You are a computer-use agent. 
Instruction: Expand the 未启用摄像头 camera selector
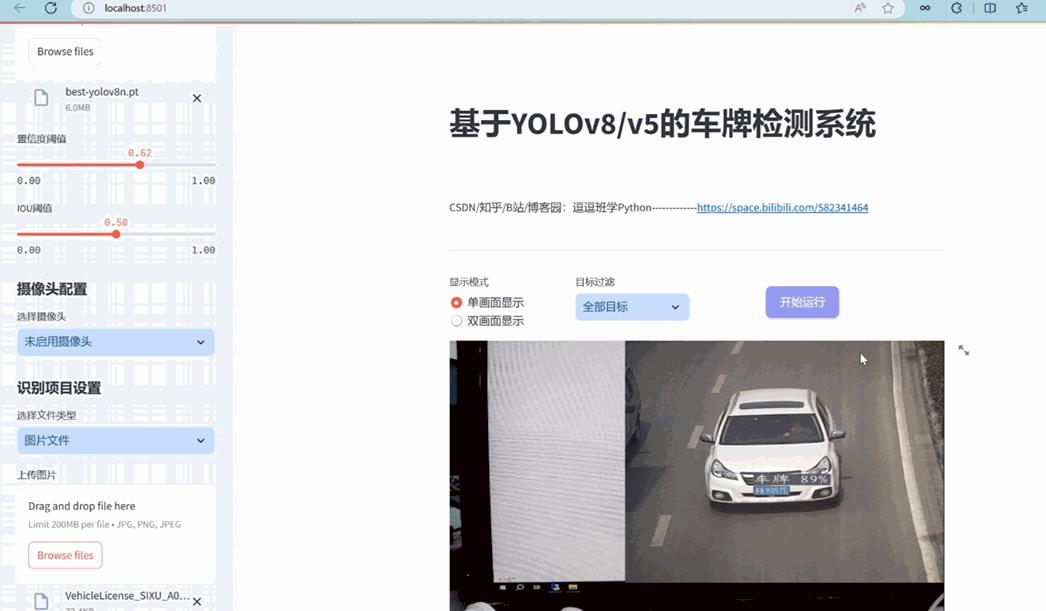pyautogui.click(x=115, y=342)
